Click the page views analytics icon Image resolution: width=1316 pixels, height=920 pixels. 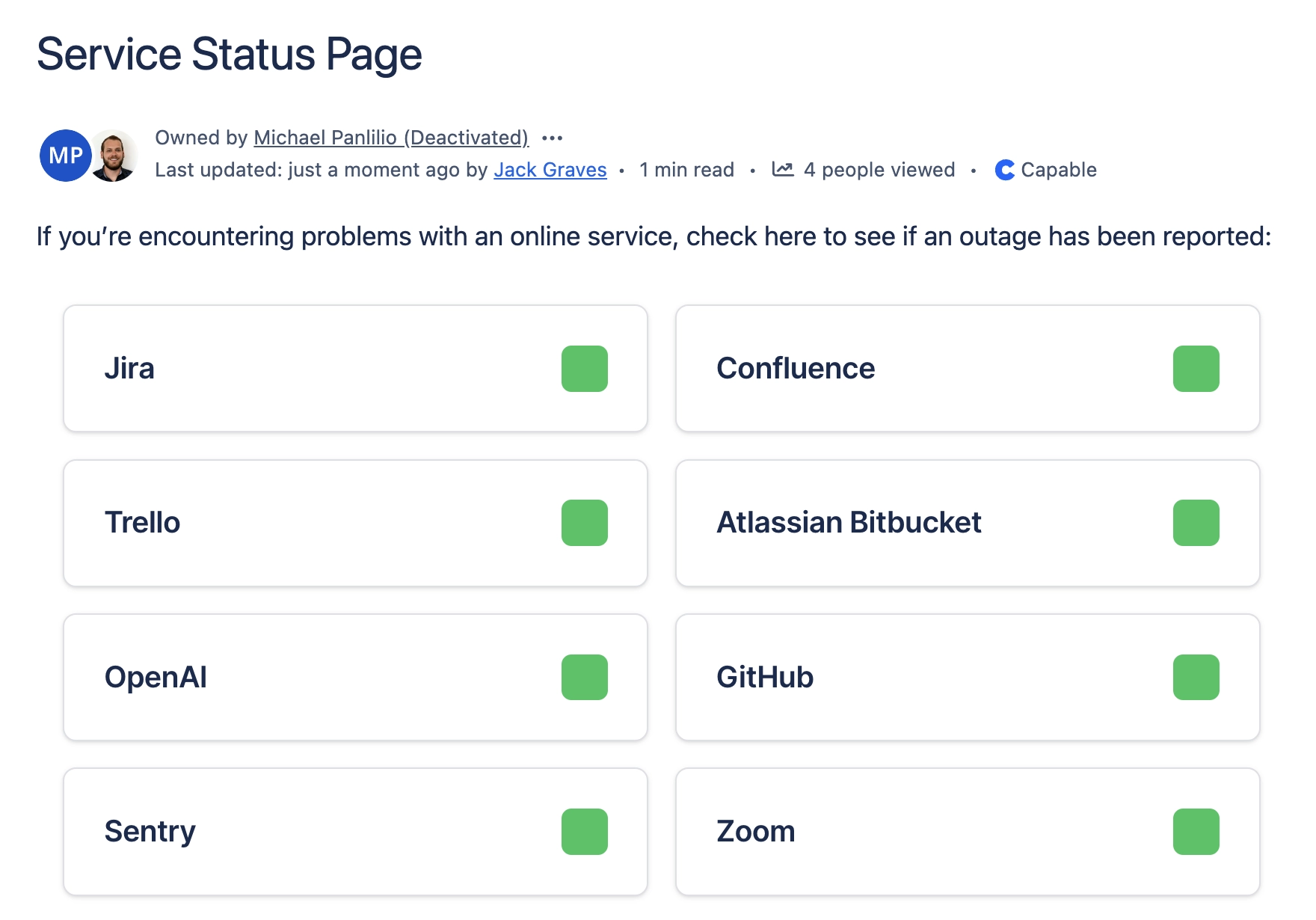tap(782, 170)
